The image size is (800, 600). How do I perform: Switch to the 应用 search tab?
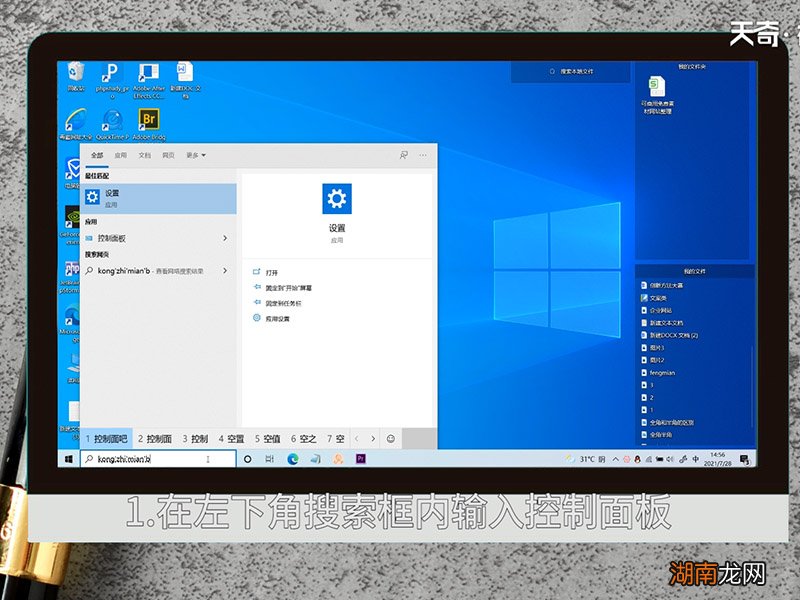click(121, 156)
